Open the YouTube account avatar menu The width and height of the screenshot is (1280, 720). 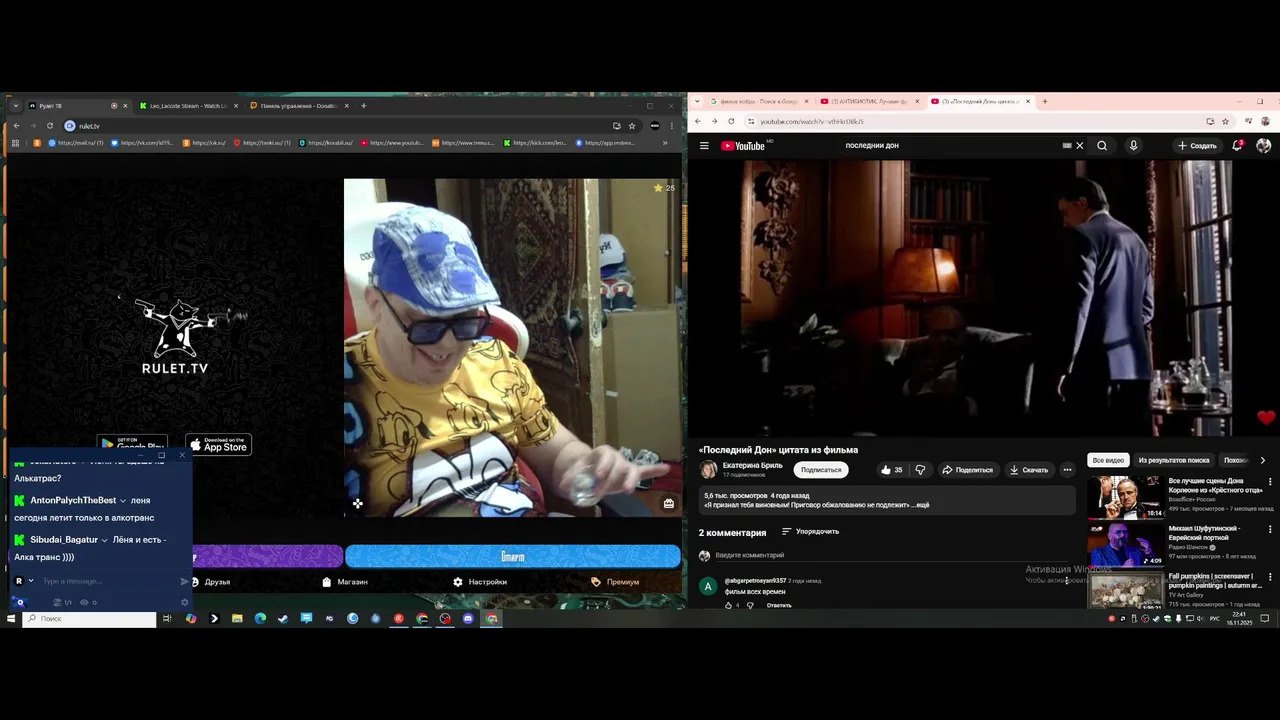click(1264, 146)
